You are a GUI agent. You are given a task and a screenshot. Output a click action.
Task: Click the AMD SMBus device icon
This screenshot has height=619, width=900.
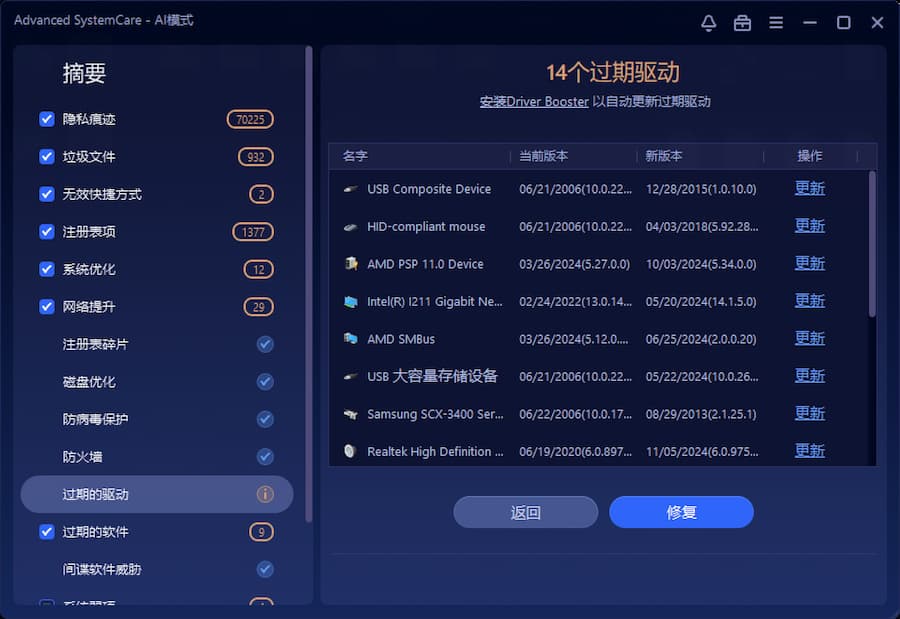(350, 339)
